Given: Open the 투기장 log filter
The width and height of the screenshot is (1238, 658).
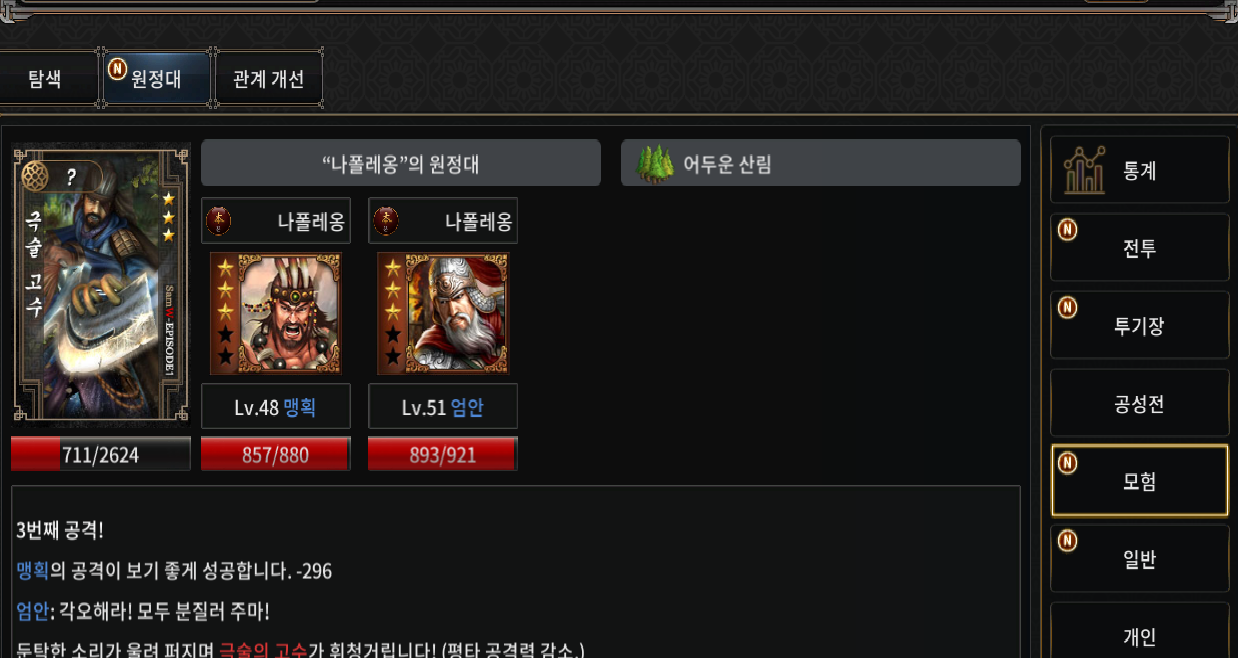Looking at the screenshot, I should tap(1139, 325).
